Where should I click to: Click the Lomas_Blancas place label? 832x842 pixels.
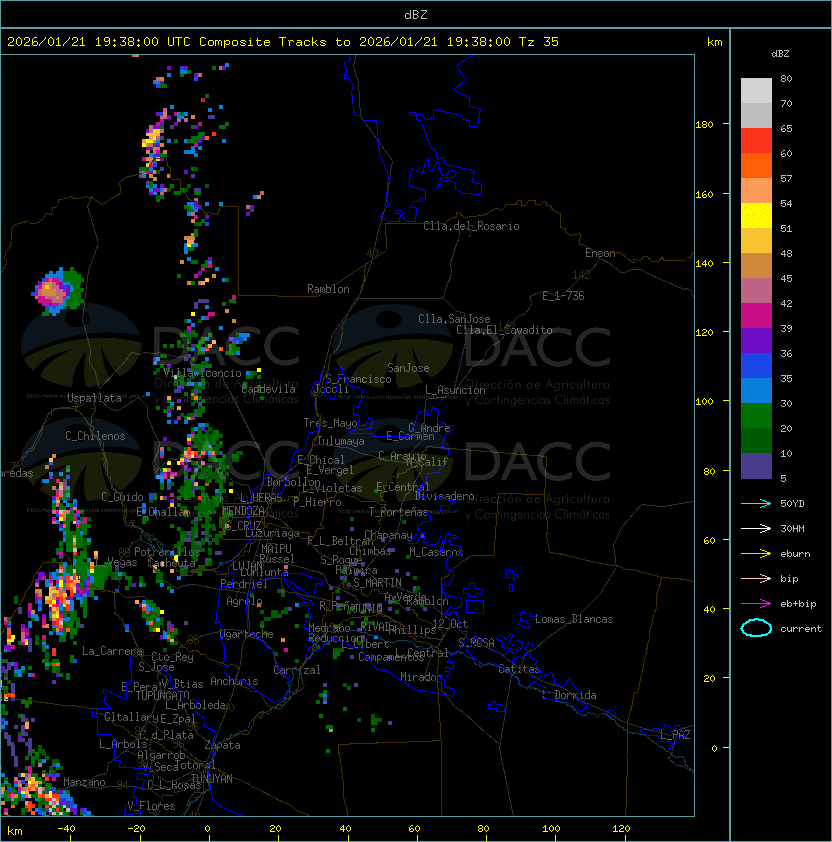pyautogui.click(x=574, y=619)
